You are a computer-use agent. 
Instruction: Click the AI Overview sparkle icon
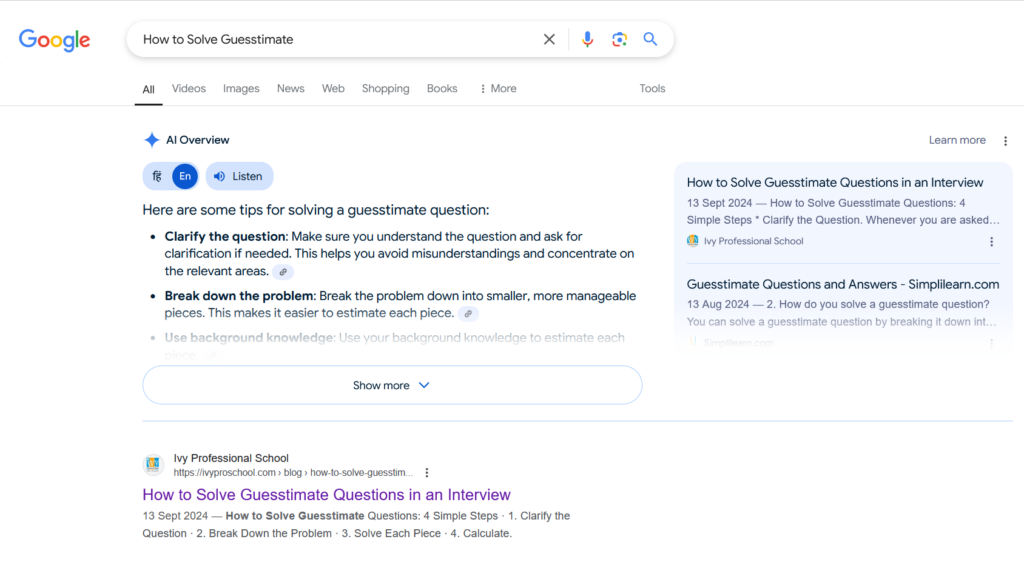[x=152, y=140]
